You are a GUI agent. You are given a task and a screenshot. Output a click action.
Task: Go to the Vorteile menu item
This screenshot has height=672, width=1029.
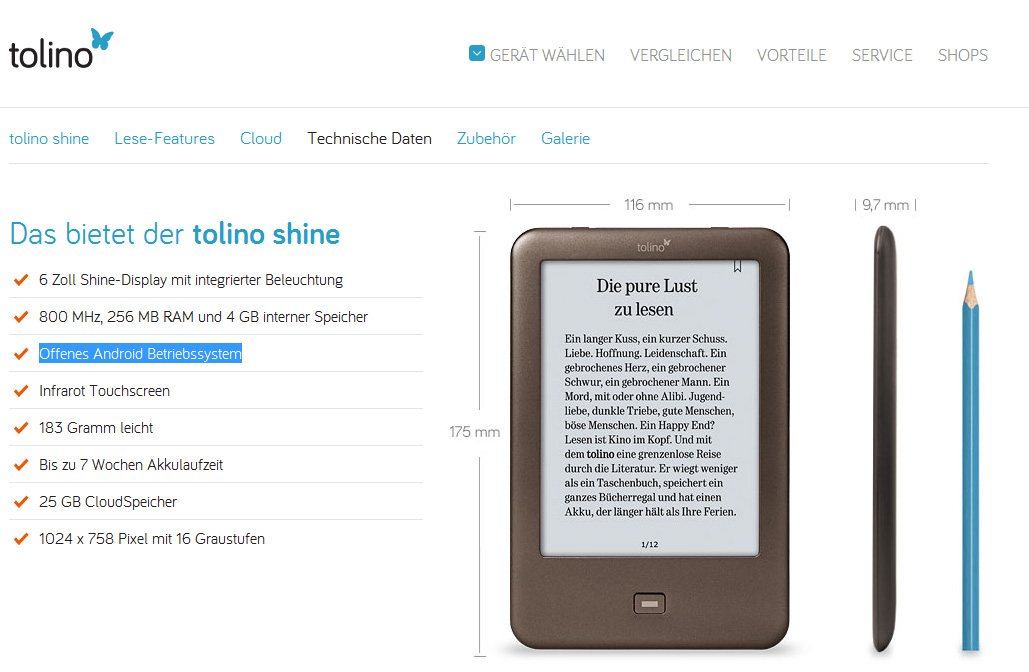pos(791,55)
